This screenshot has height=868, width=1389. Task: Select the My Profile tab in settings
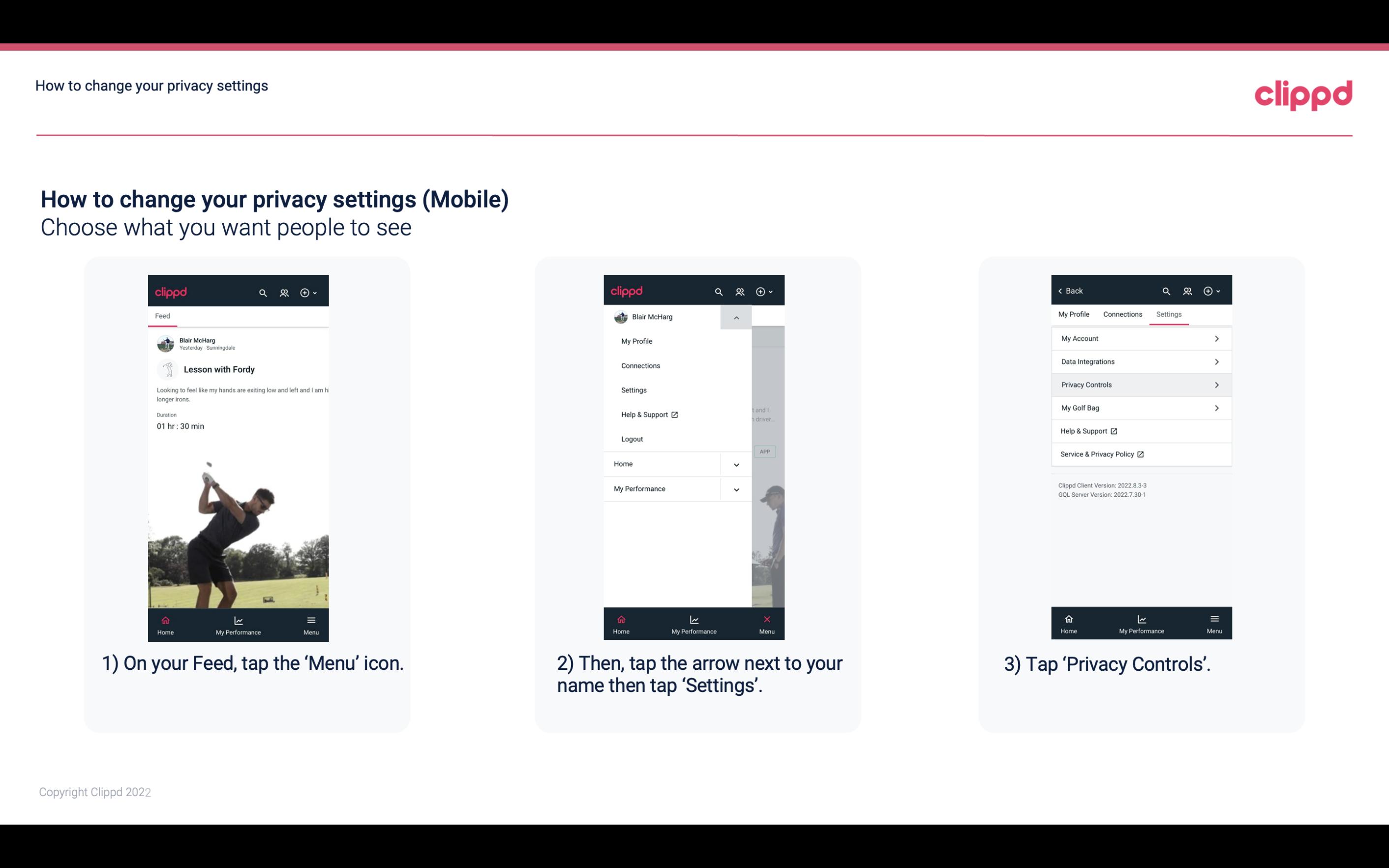(x=1074, y=314)
